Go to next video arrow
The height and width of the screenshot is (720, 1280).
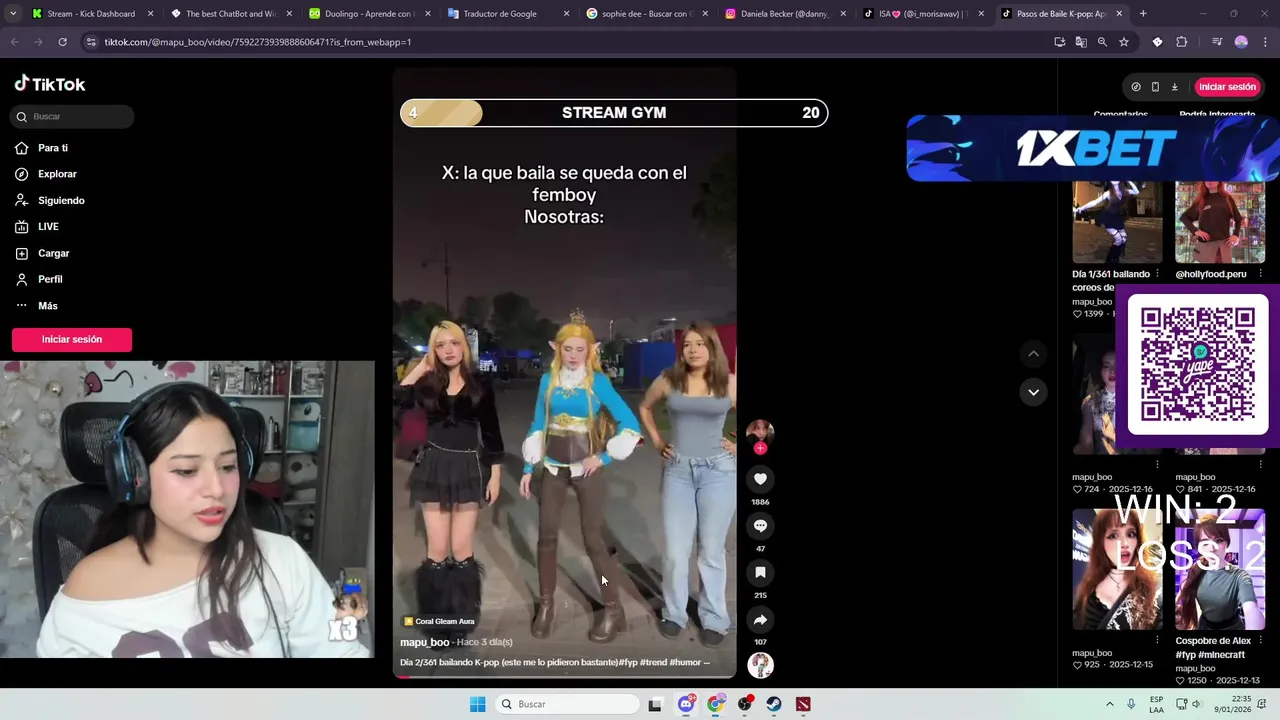tap(1033, 392)
